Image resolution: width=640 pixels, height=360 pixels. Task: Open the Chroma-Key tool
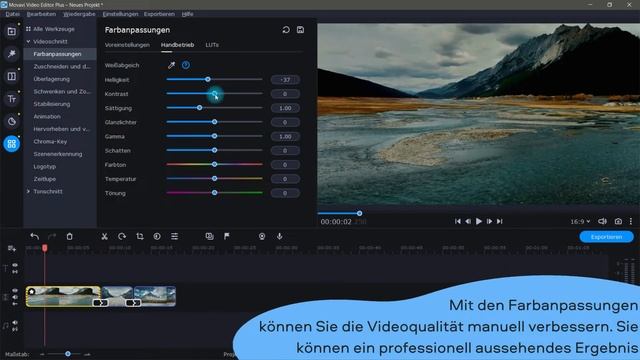50,142
